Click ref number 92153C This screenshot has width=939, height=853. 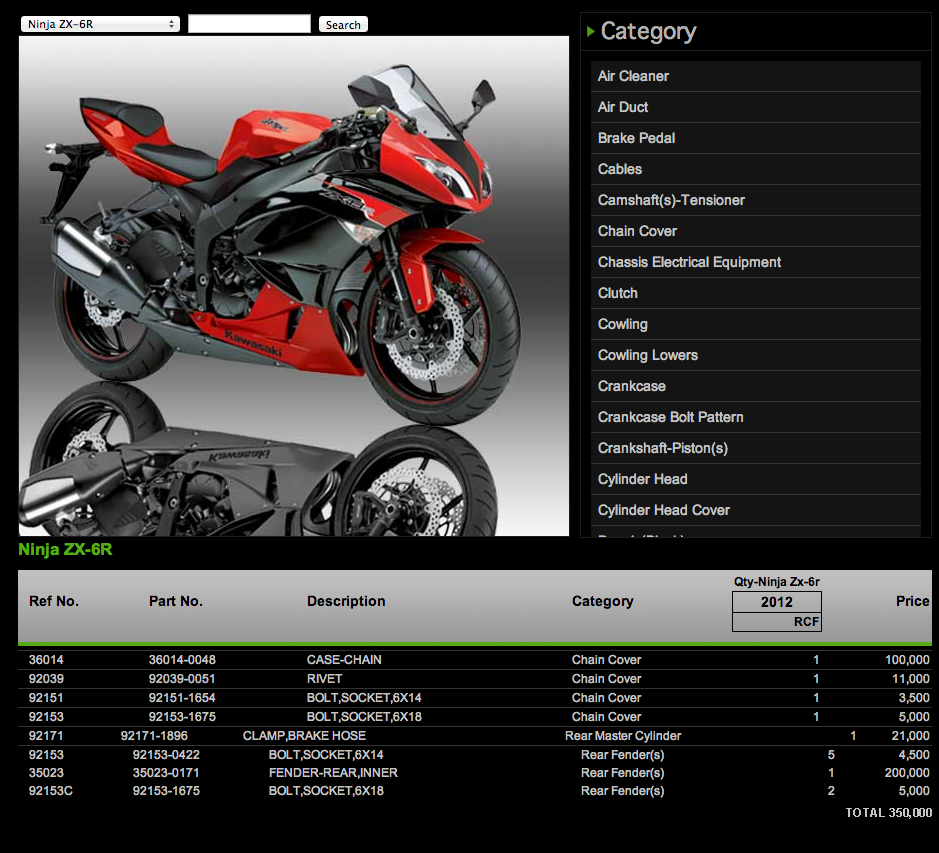pyautogui.click(x=51, y=791)
